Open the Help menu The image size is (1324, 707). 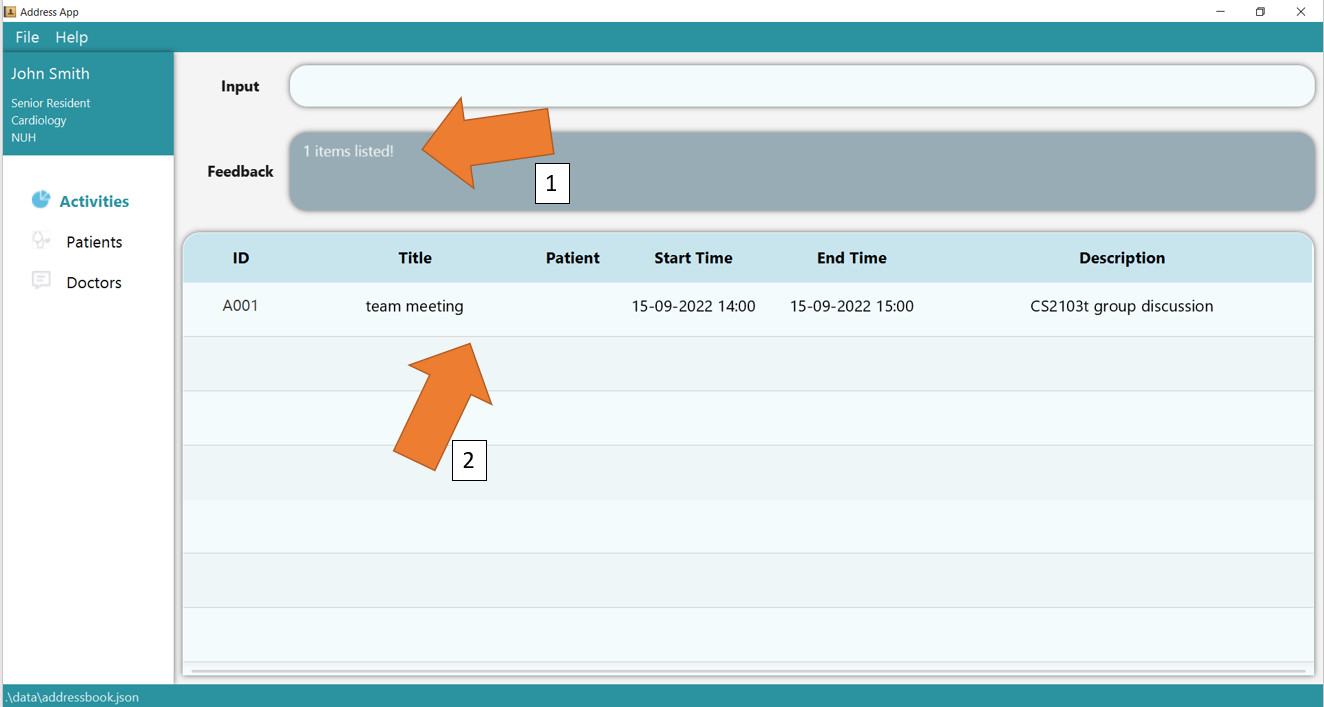pyautogui.click(x=71, y=37)
